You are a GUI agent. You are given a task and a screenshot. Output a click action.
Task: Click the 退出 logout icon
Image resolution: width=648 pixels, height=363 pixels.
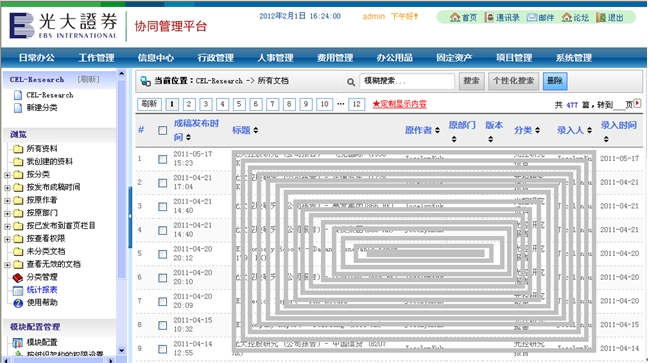601,17
